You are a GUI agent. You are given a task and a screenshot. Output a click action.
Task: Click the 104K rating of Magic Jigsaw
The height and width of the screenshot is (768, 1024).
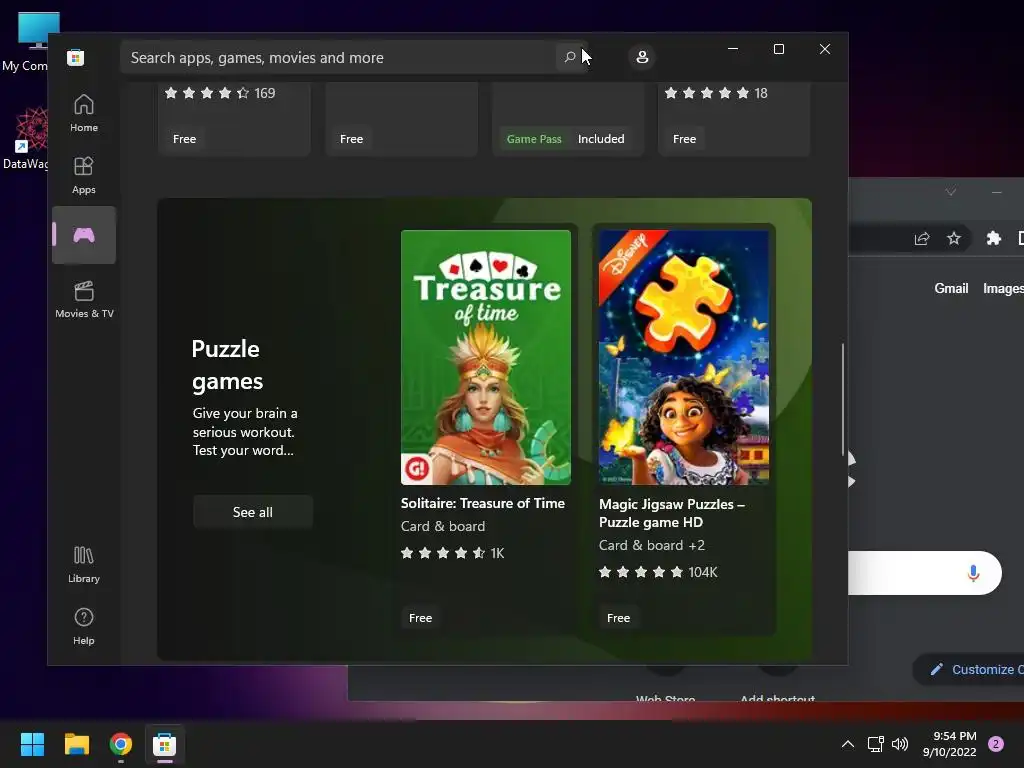pos(658,572)
